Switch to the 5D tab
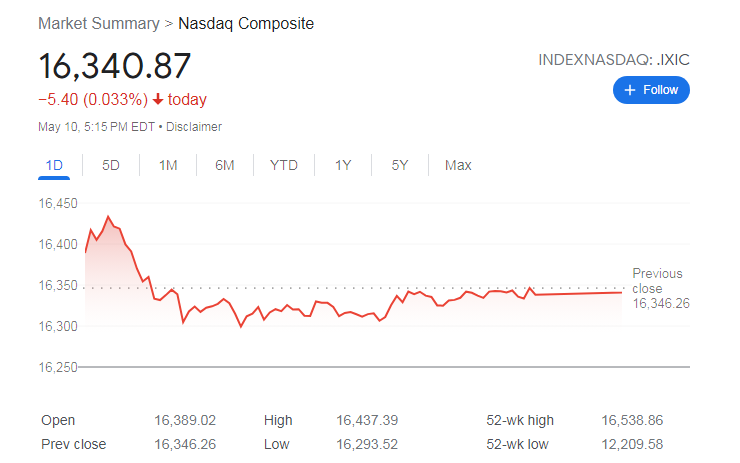Image resolution: width=740 pixels, height=463 pixels. coord(111,165)
